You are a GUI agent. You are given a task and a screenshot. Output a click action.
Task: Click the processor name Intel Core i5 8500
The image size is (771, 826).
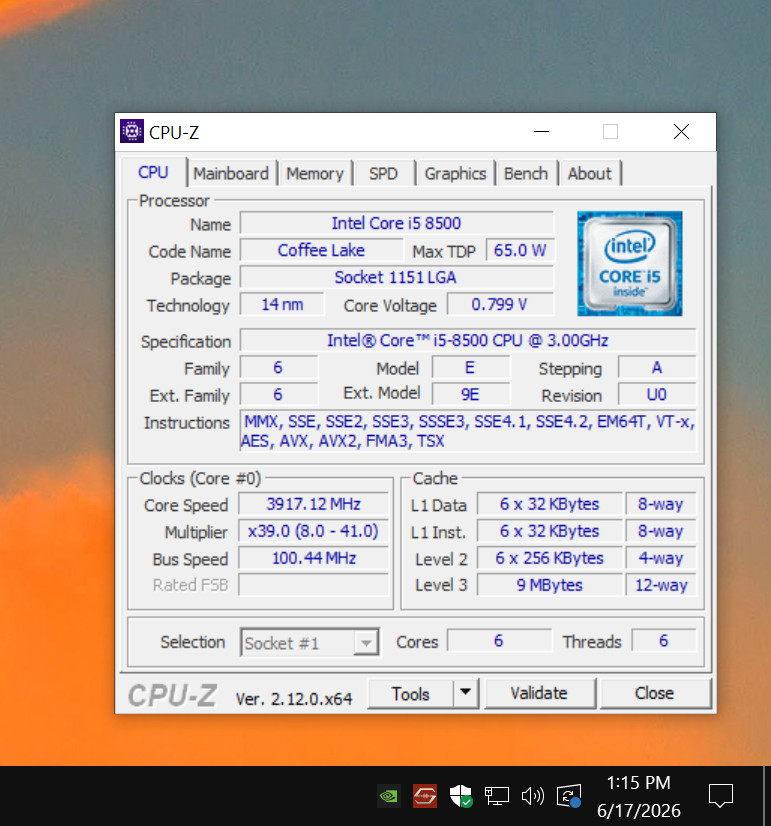396,223
